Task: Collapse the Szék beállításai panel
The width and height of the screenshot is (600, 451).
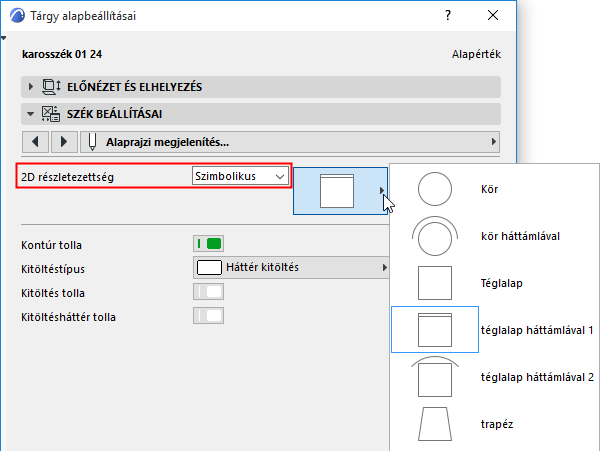Action: pos(31,114)
